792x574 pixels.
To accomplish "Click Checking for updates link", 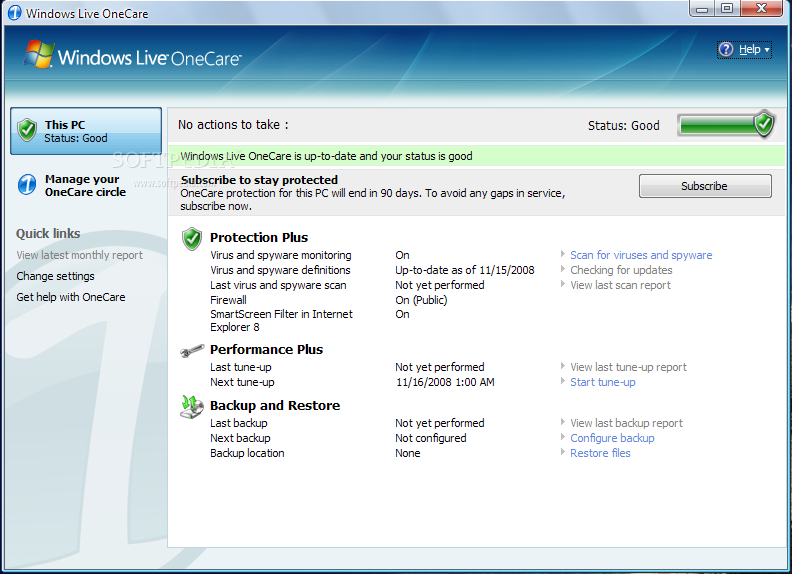I will pos(621,270).
